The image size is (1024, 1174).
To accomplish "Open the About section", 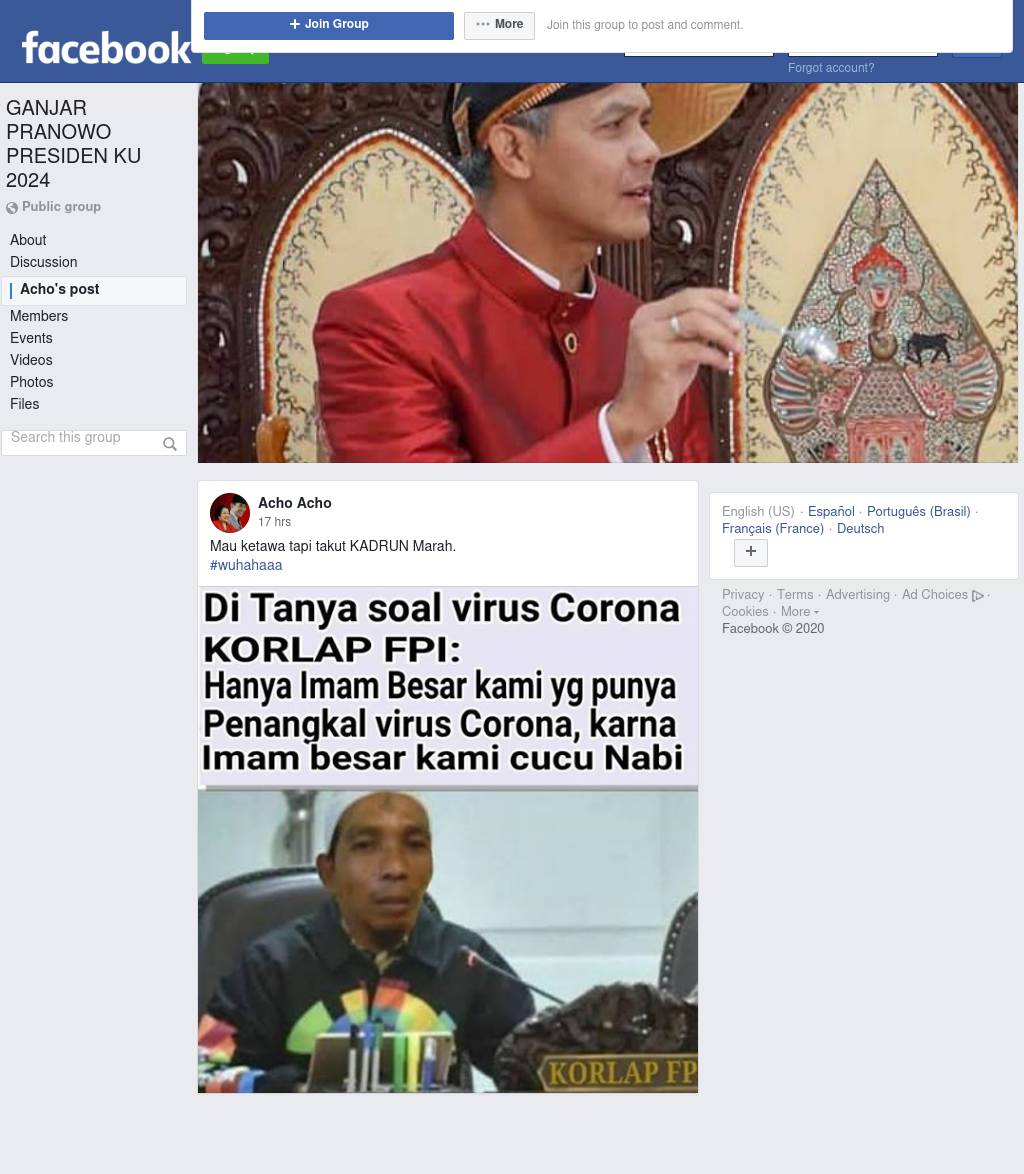I will 28,240.
